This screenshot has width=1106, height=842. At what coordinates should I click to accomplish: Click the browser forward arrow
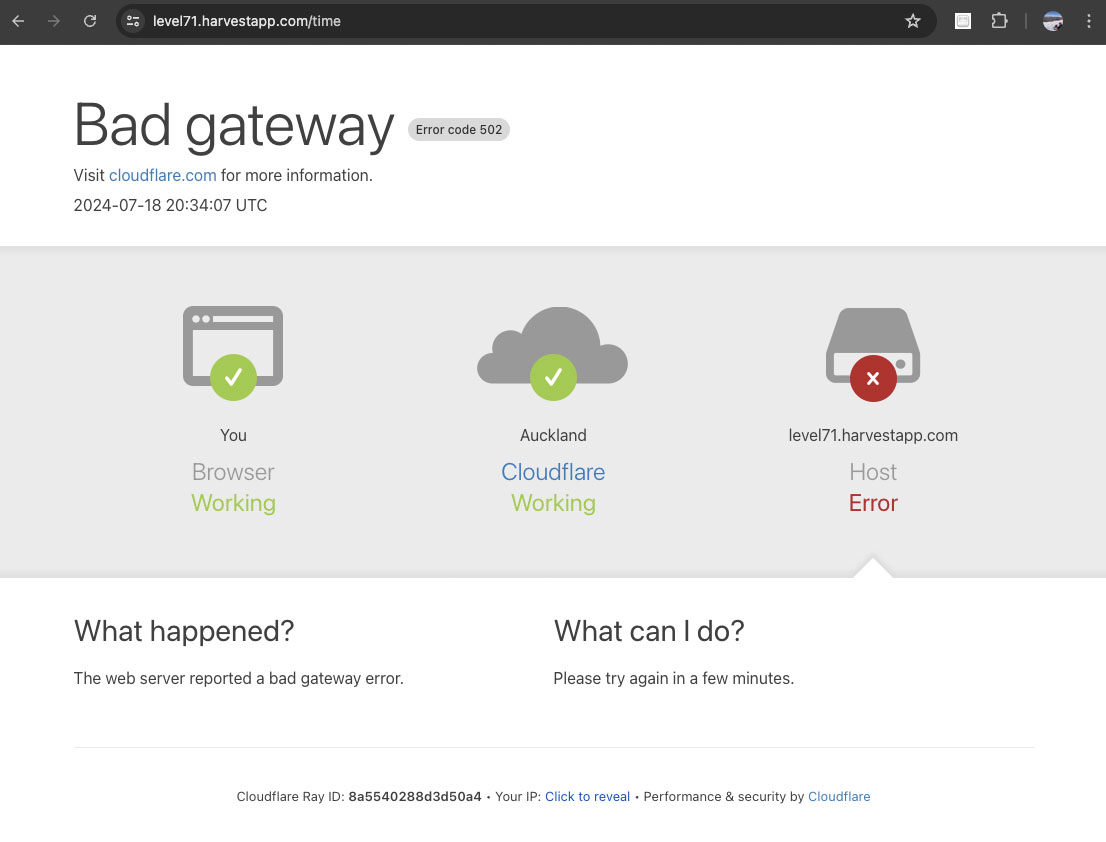[54, 21]
